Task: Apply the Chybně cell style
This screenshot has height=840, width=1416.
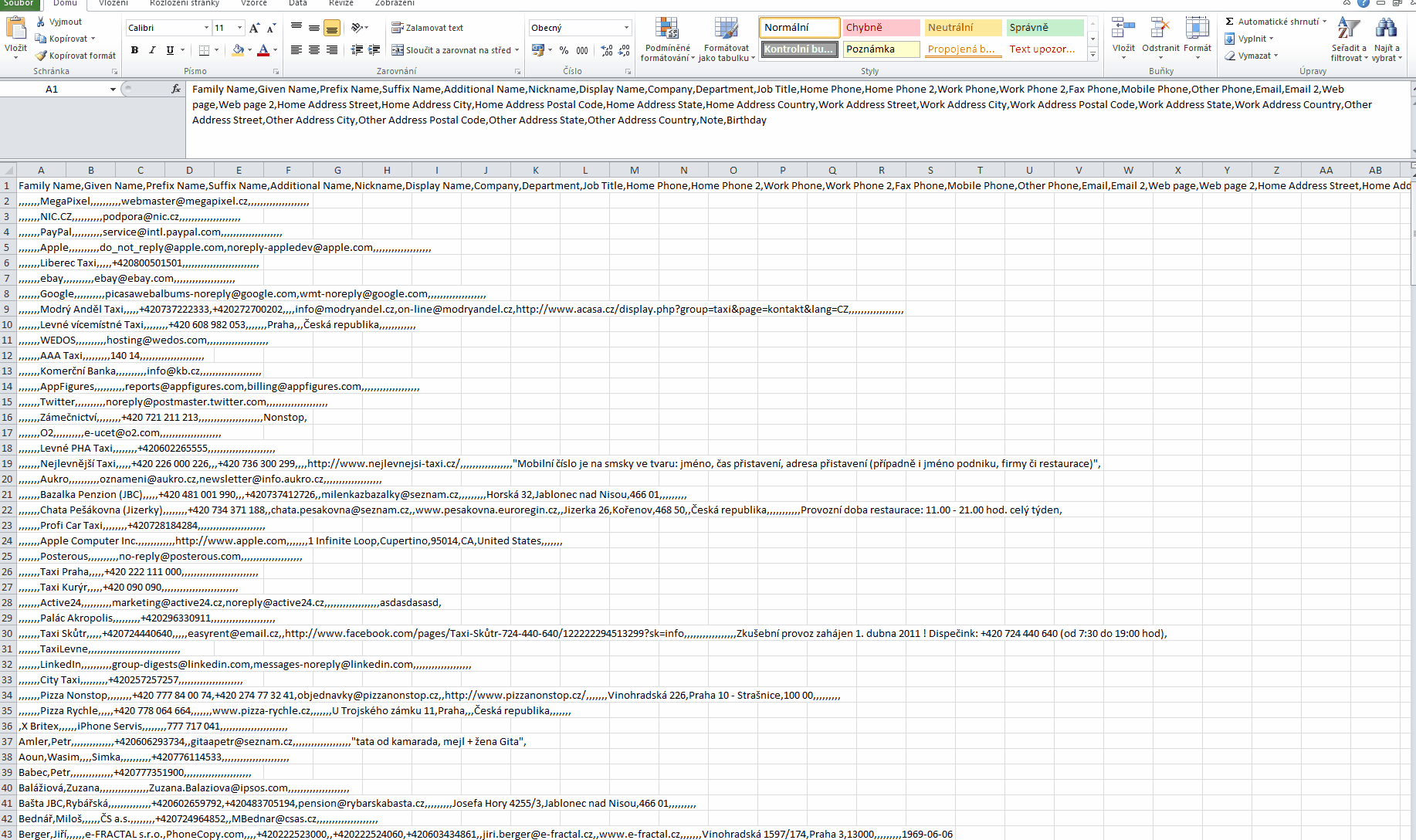Action: pos(882,28)
